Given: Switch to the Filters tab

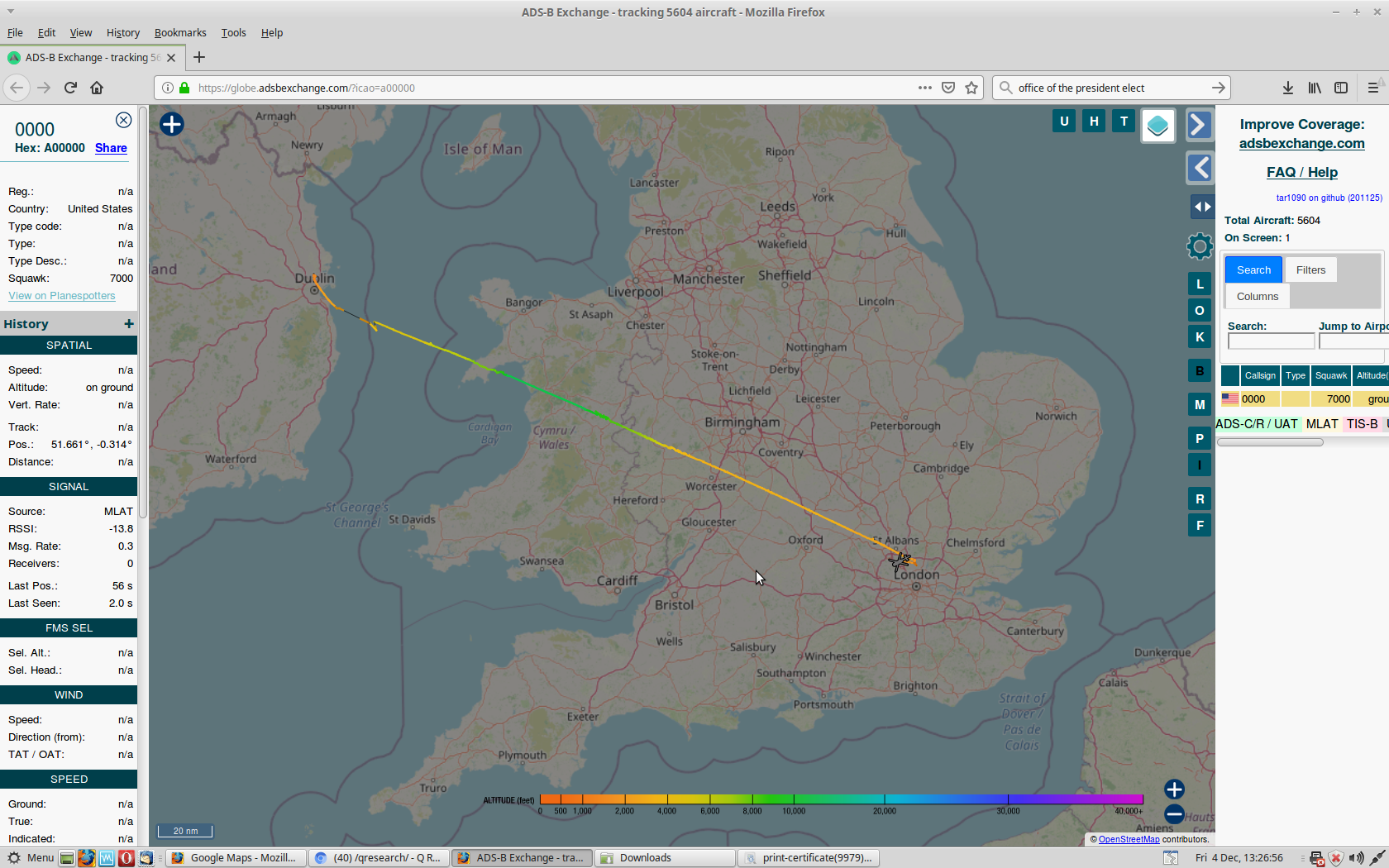Looking at the screenshot, I should coord(1310,269).
